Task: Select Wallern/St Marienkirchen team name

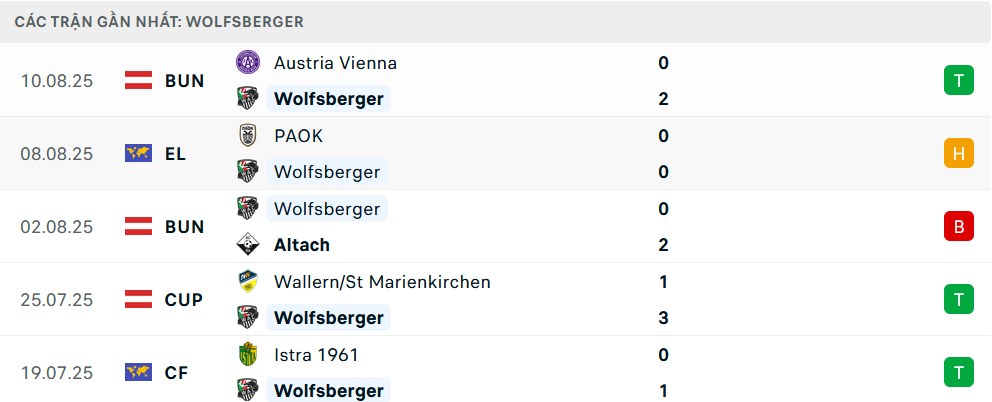Action: tap(382, 282)
